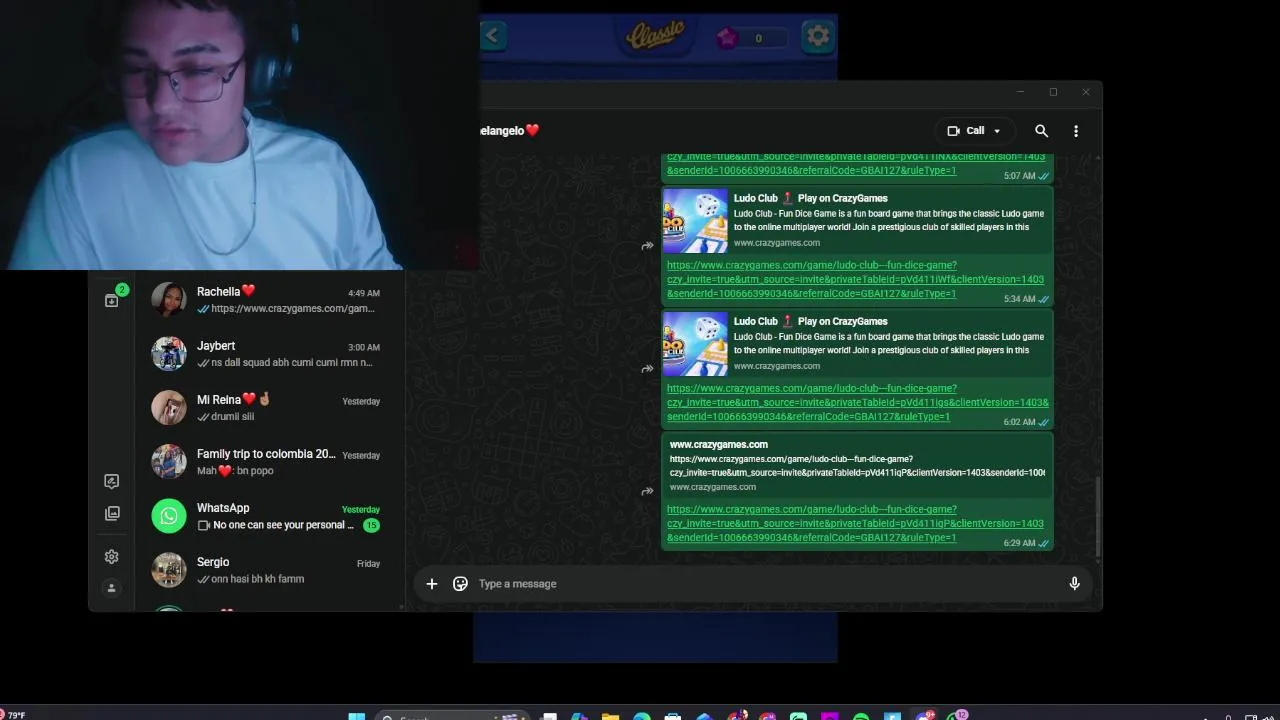The height and width of the screenshot is (720, 1280).
Task: Click the pink star coin counter in game
Action: click(x=750, y=38)
